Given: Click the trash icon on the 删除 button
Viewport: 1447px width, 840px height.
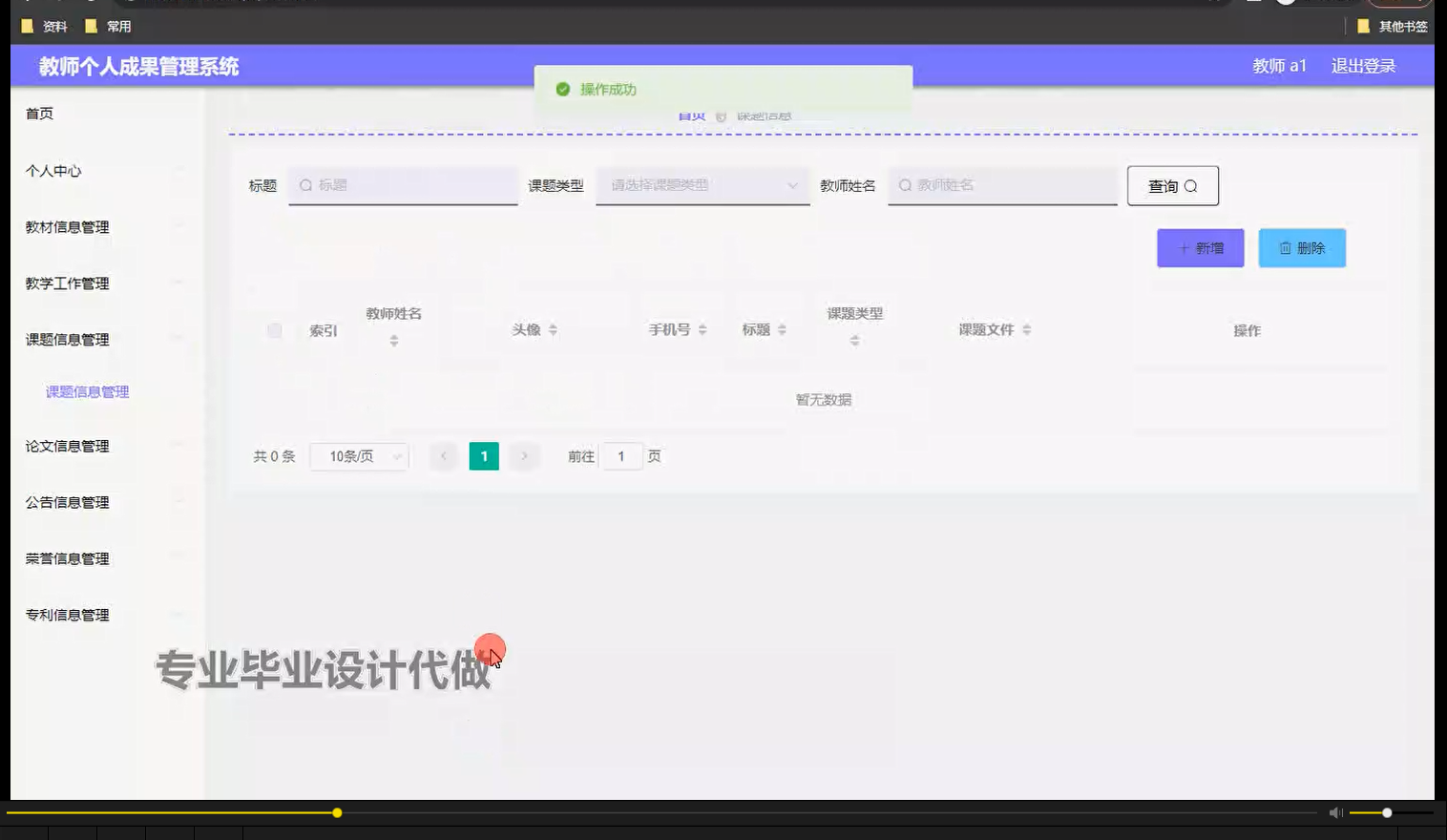Looking at the screenshot, I should point(1285,247).
